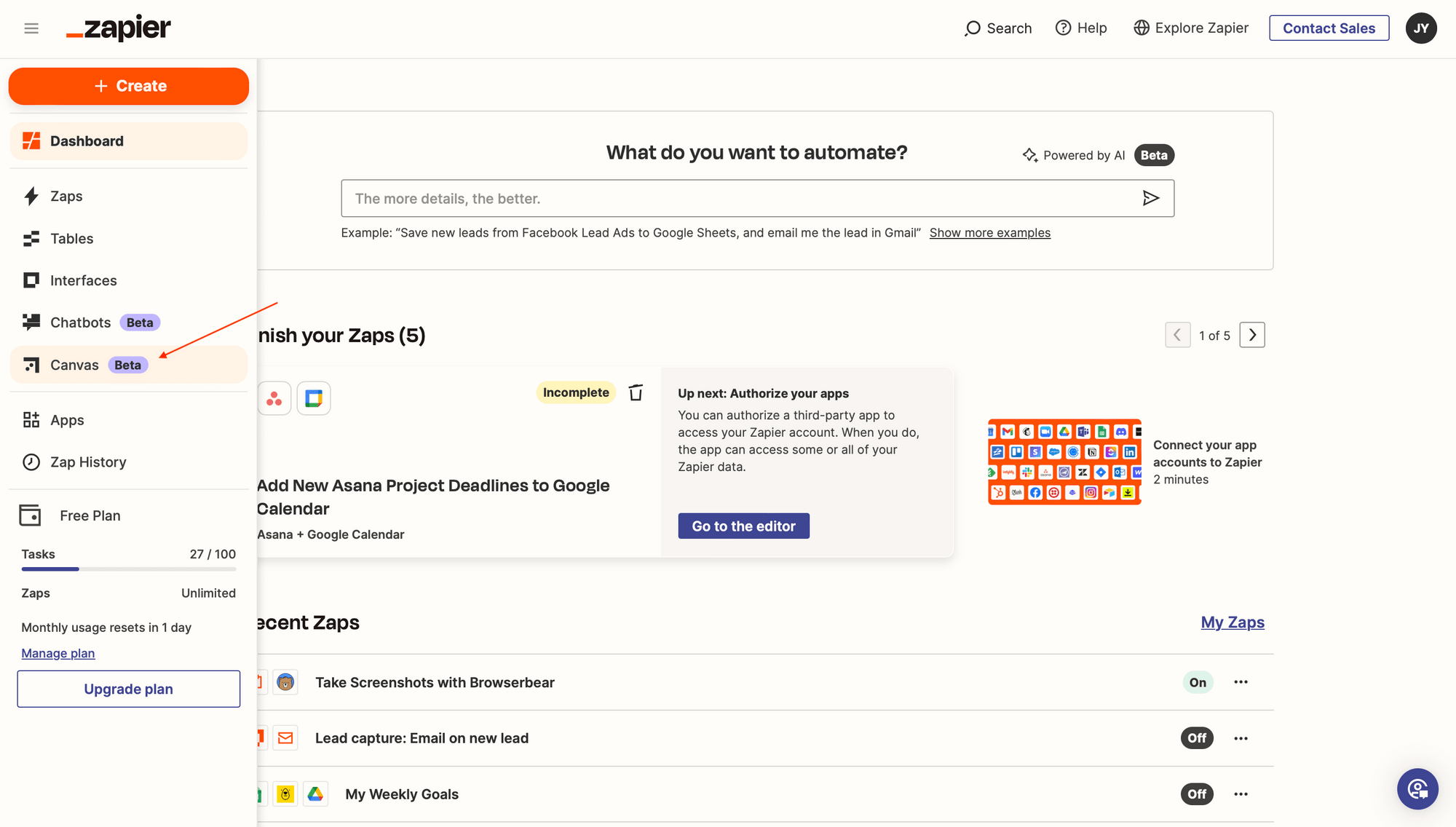Delete the incomplete Zap with trash icon

(636, 392)
